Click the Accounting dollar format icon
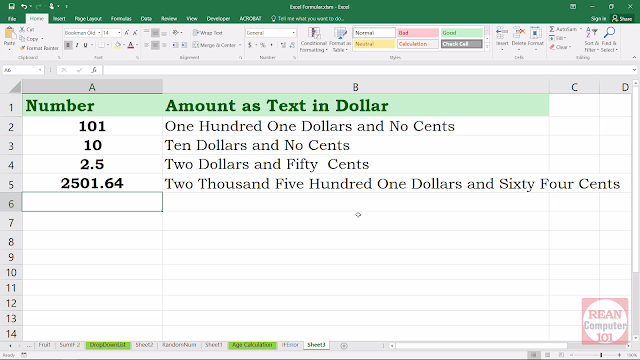Image resolution: width=640 pixels, height=360 pixels. pyautogui.click(x=249, y=45)
